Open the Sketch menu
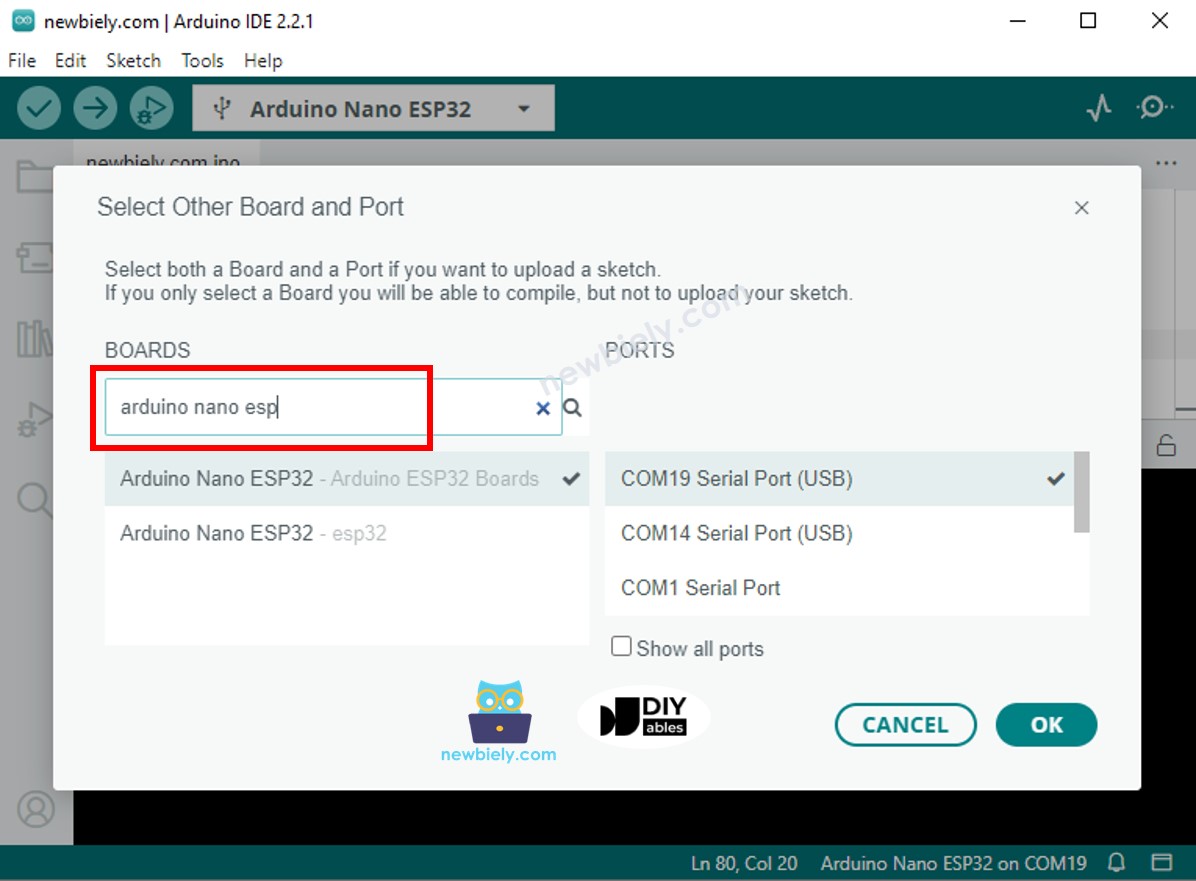Viewport: 1196px width, 881px height. pyautogui.click(x=133, y=61)
